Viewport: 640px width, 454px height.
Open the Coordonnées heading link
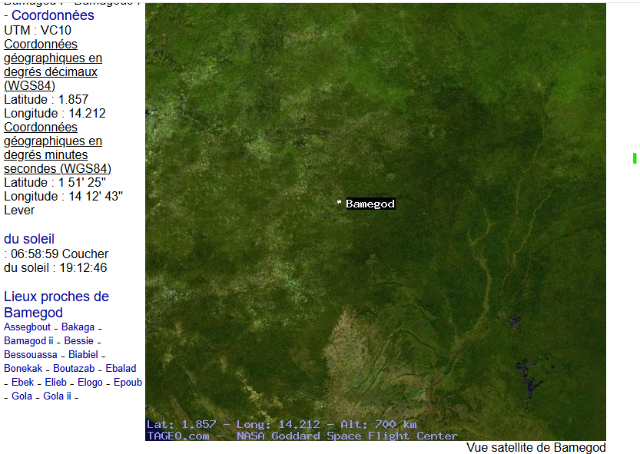pos(53,16)
